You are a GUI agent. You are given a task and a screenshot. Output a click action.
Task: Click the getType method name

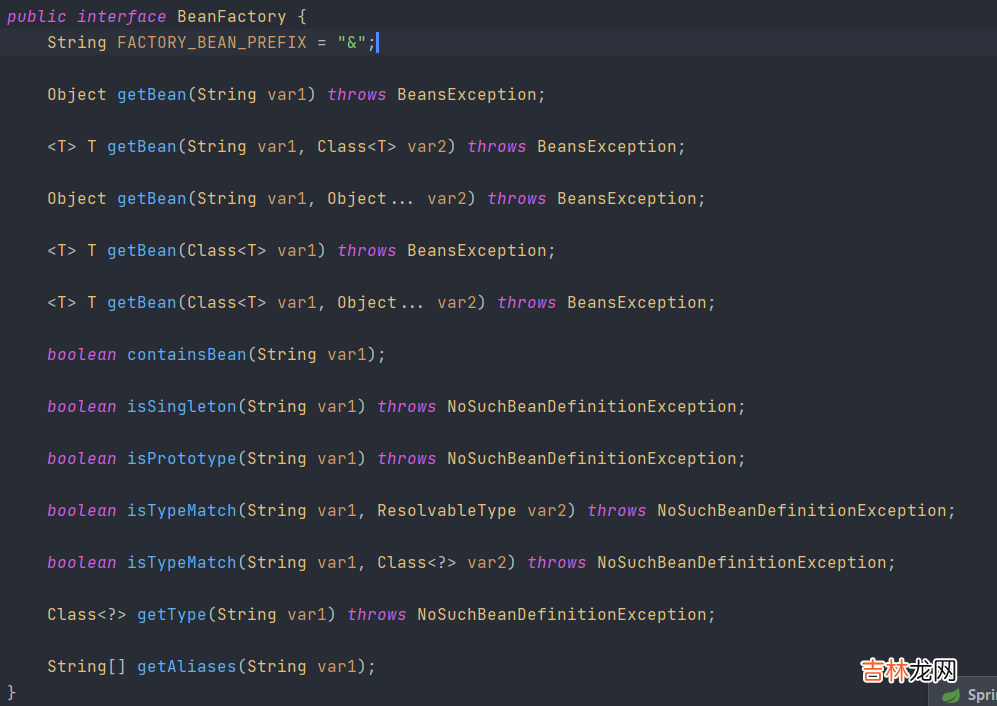[171, 614]
